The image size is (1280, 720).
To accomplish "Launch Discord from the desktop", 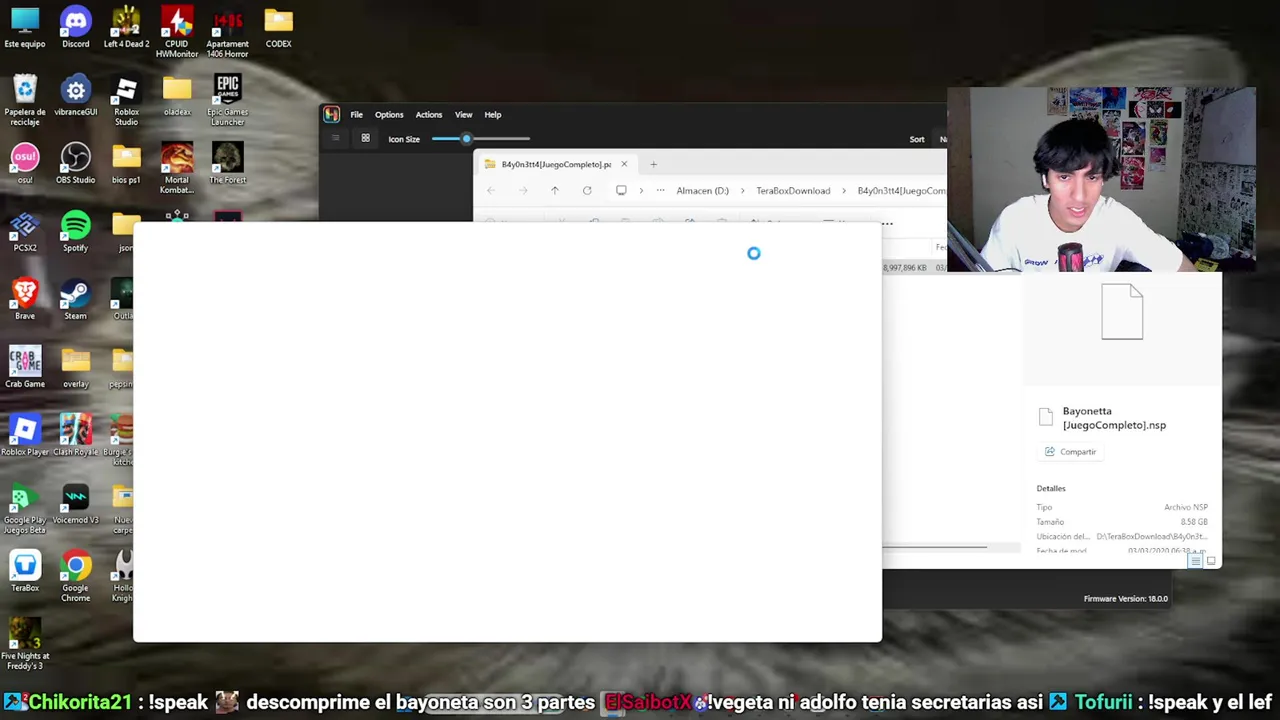I will coord(75,28).
